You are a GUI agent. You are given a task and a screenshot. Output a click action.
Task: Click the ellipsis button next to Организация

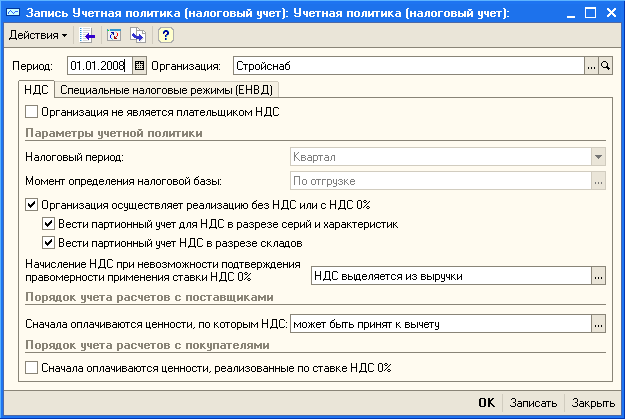591,66
